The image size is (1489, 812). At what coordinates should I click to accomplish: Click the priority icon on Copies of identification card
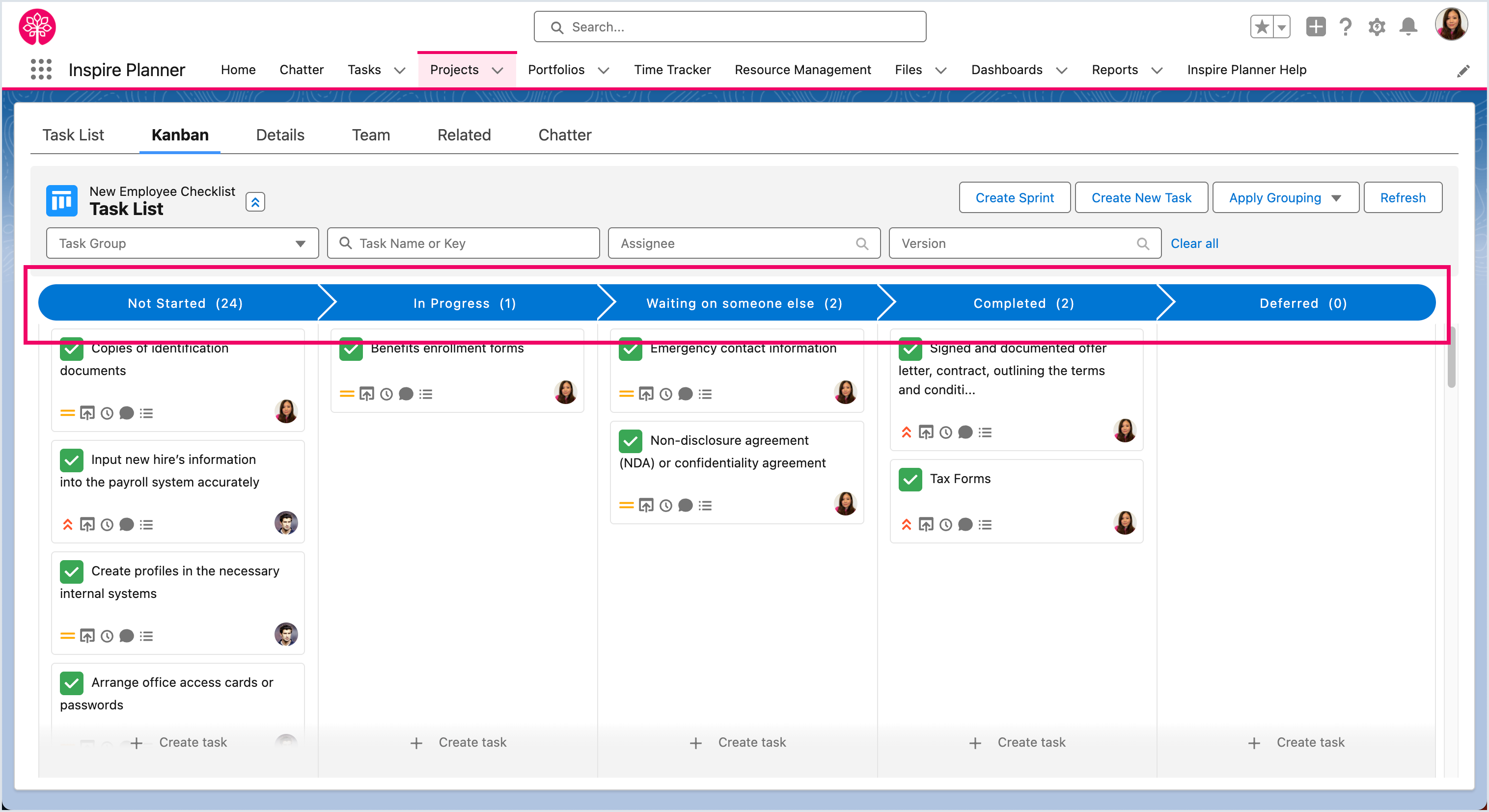coord(68,413)
